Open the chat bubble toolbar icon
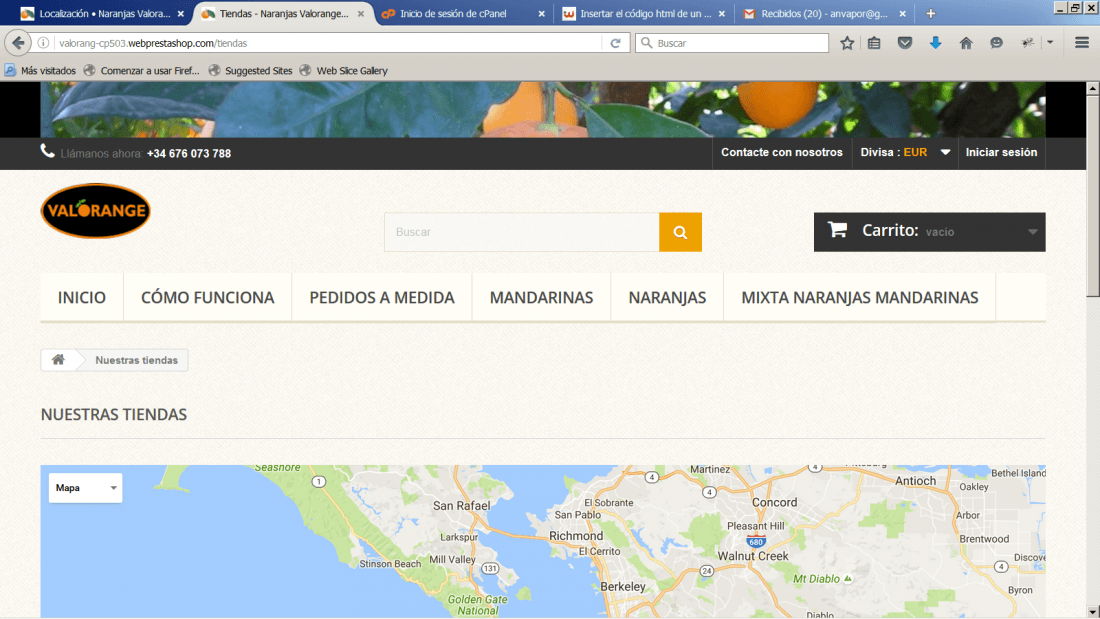The height and width of the screenshot is (619, 1100). coord(996,43)
